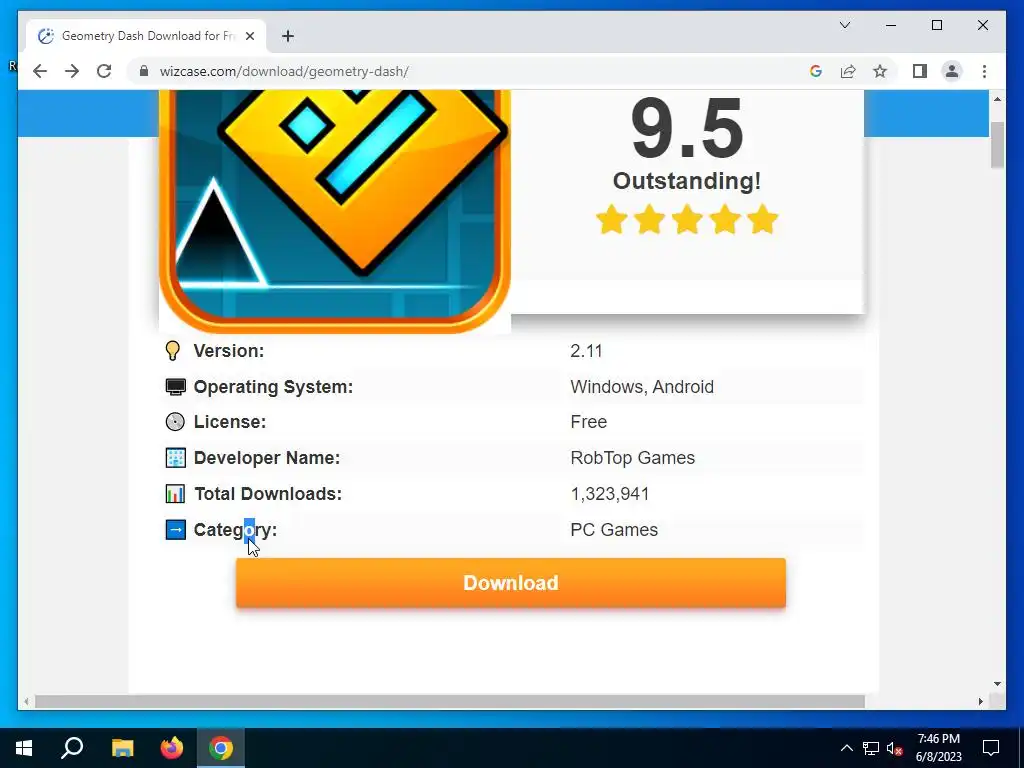Screen dimensions: 1024x768
Task: Click the horizontal scrollbar left arrow
Action: (26, 701)
